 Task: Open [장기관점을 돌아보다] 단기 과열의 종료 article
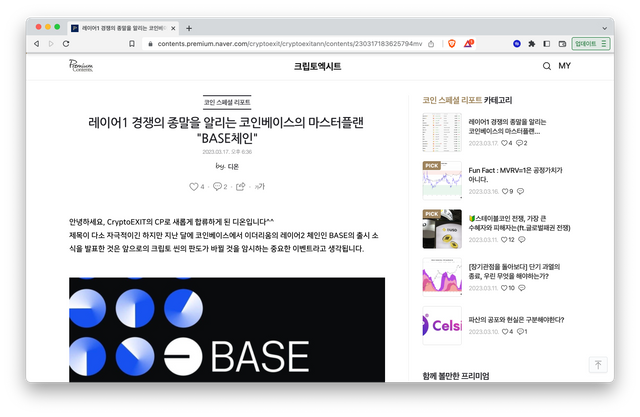point(514,271)
